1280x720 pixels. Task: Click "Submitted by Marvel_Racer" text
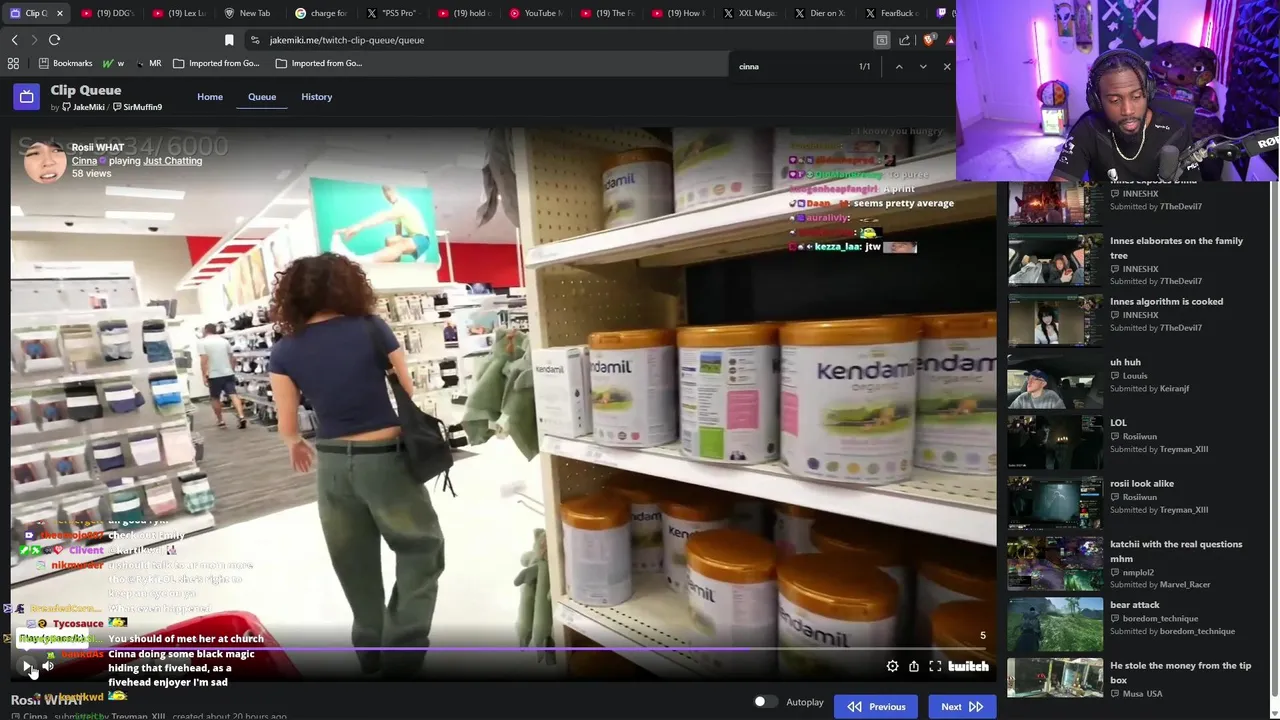coord(1160,585)
